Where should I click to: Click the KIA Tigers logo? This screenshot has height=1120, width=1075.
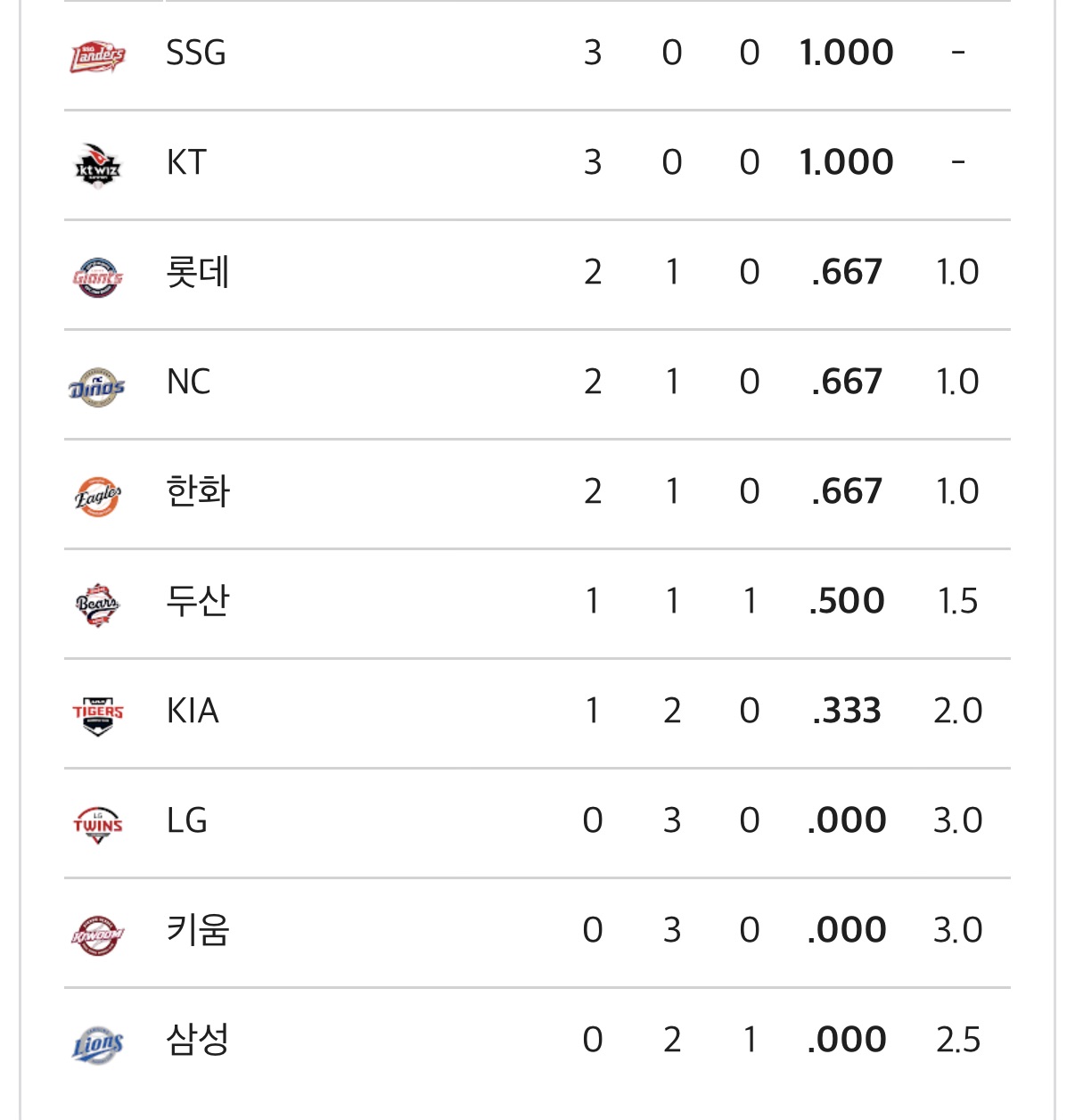pyautogui.click(x=98, y=714)
